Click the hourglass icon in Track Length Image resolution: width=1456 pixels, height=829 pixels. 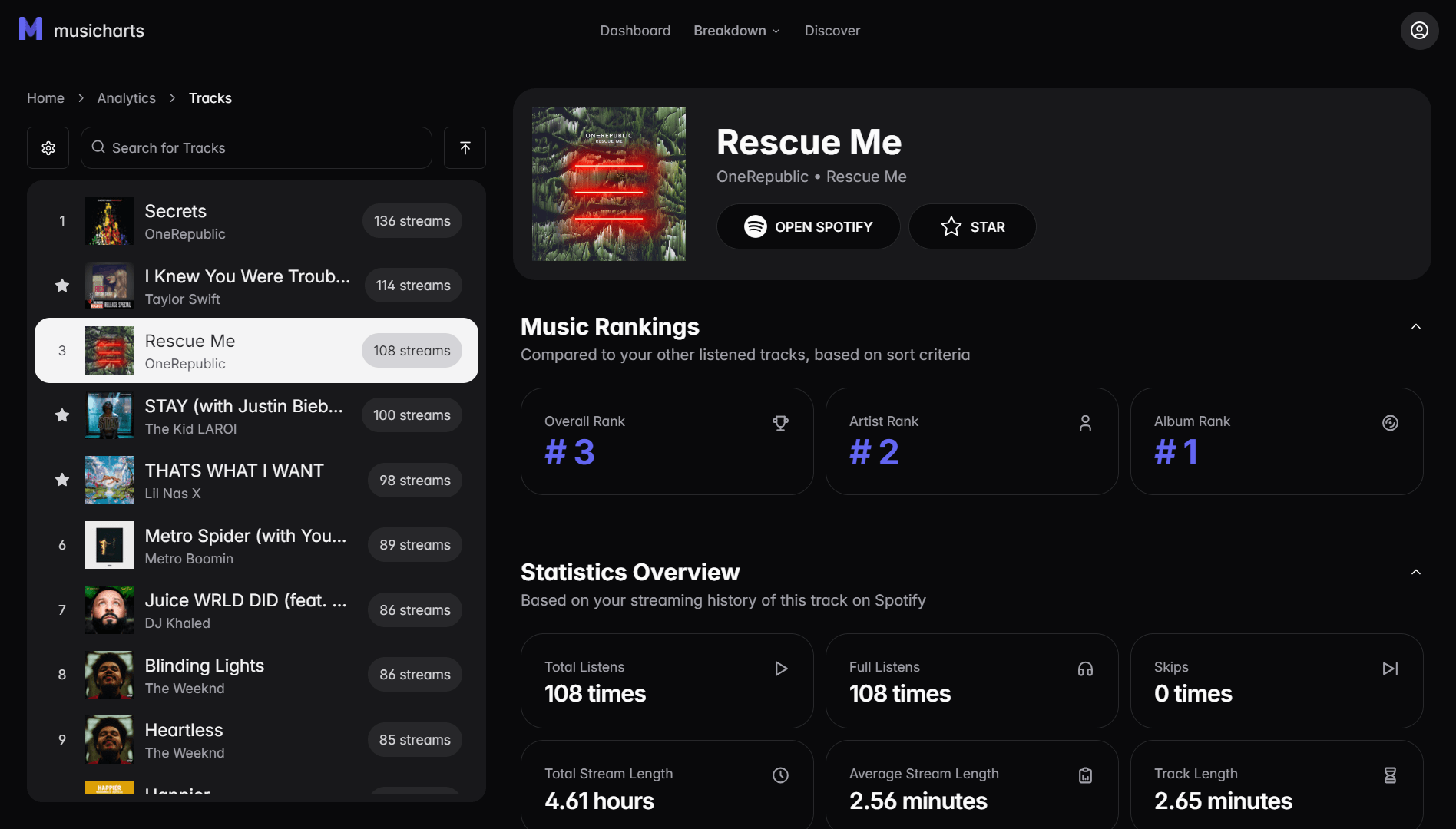click(x=1390, y=775)
